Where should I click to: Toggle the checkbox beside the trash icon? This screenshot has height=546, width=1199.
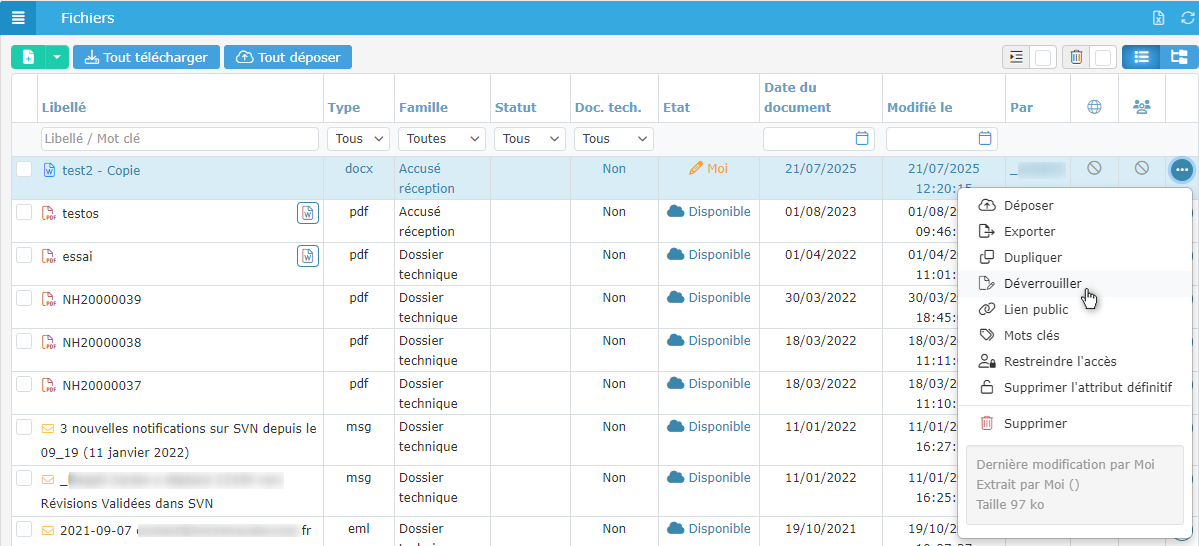click(1101, 58)
